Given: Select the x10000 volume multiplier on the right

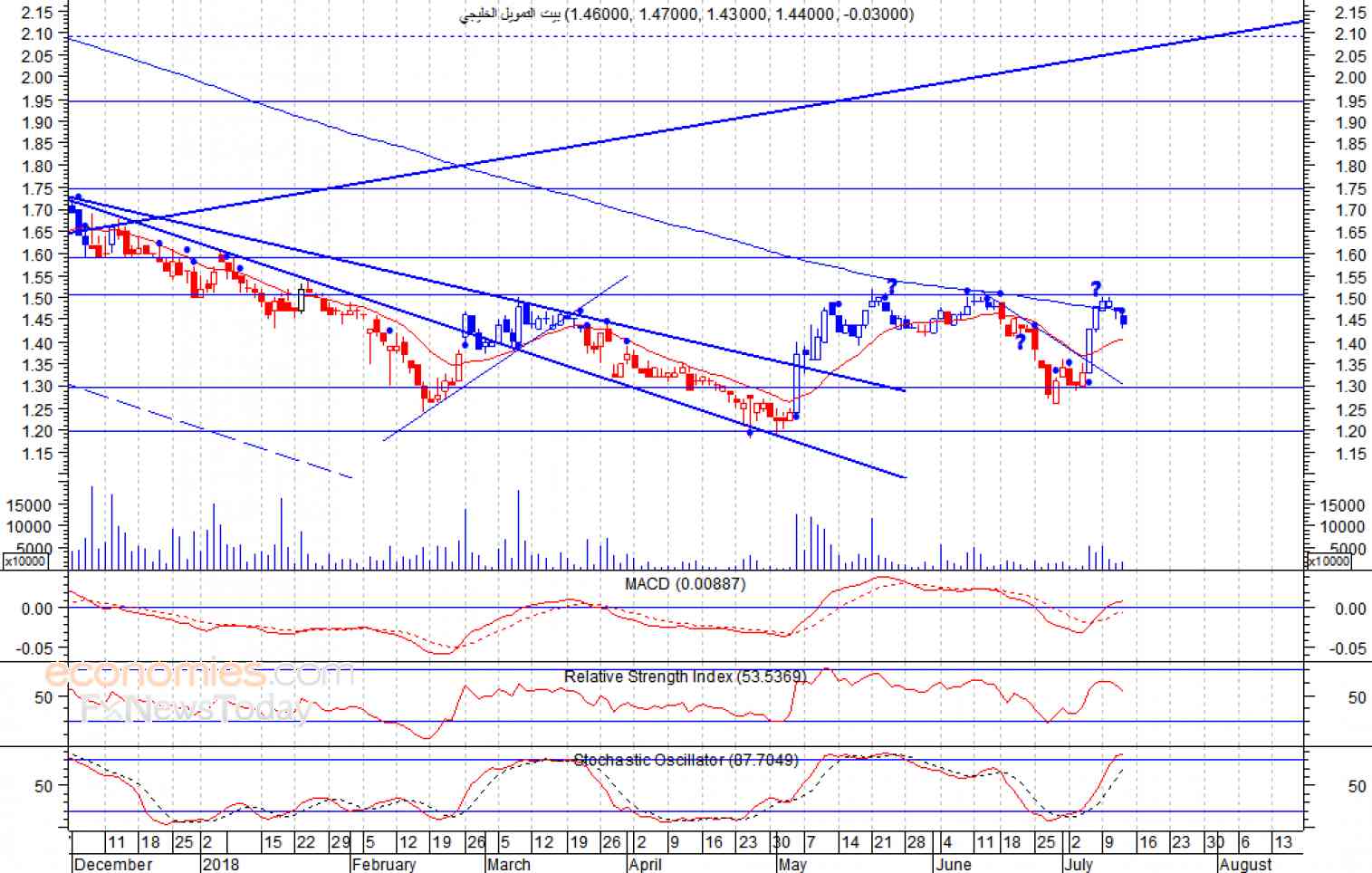Looking at the screenshot, I should tap(1329, 561).
